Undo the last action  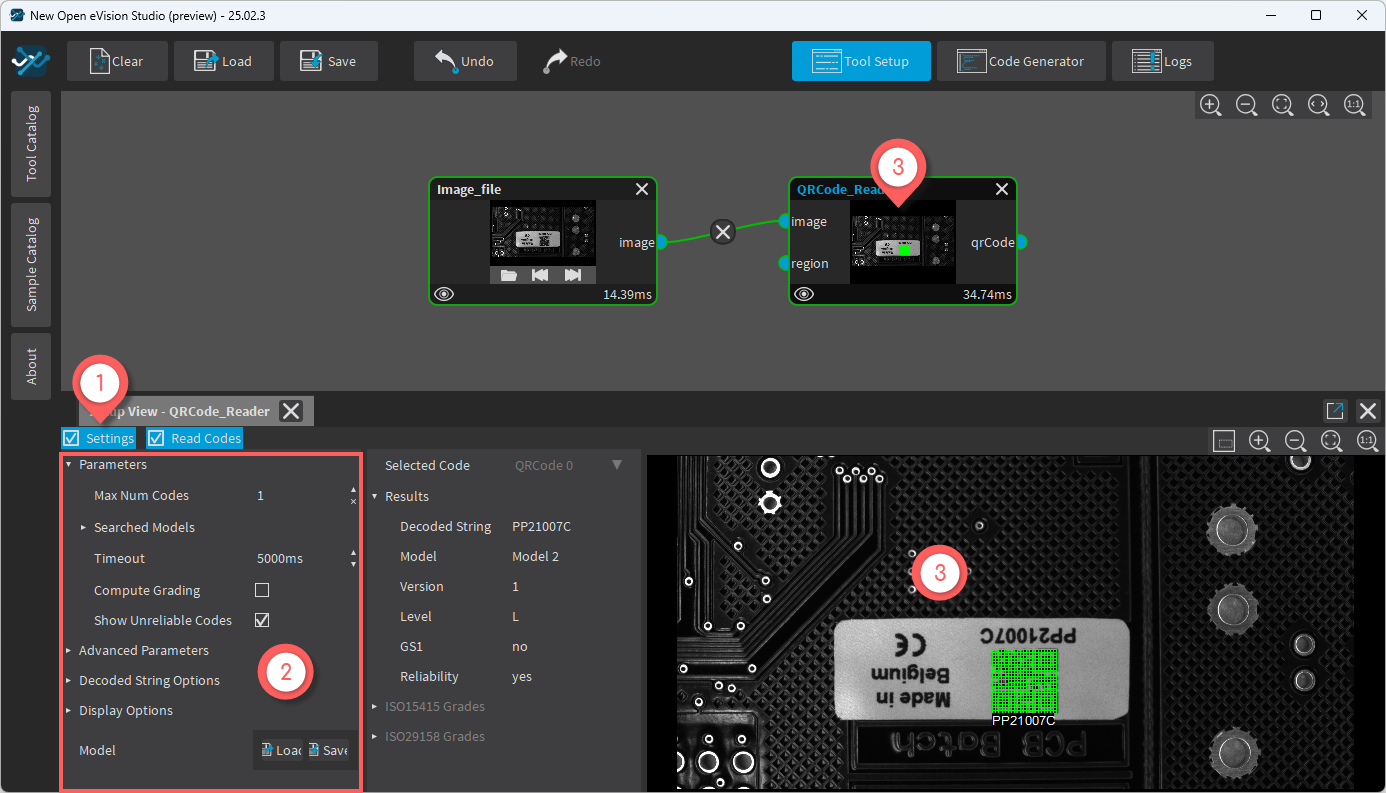[465, 61]
